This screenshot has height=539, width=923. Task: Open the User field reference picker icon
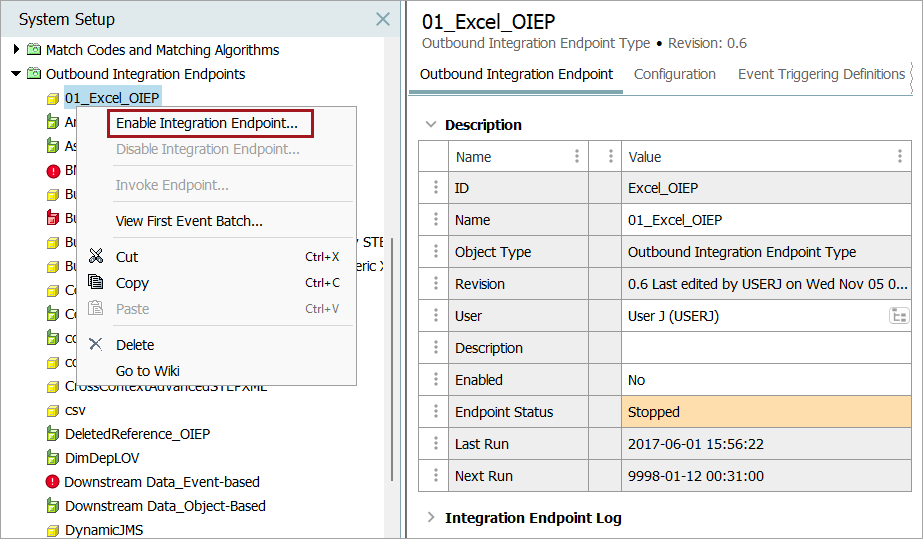(898, 316)
